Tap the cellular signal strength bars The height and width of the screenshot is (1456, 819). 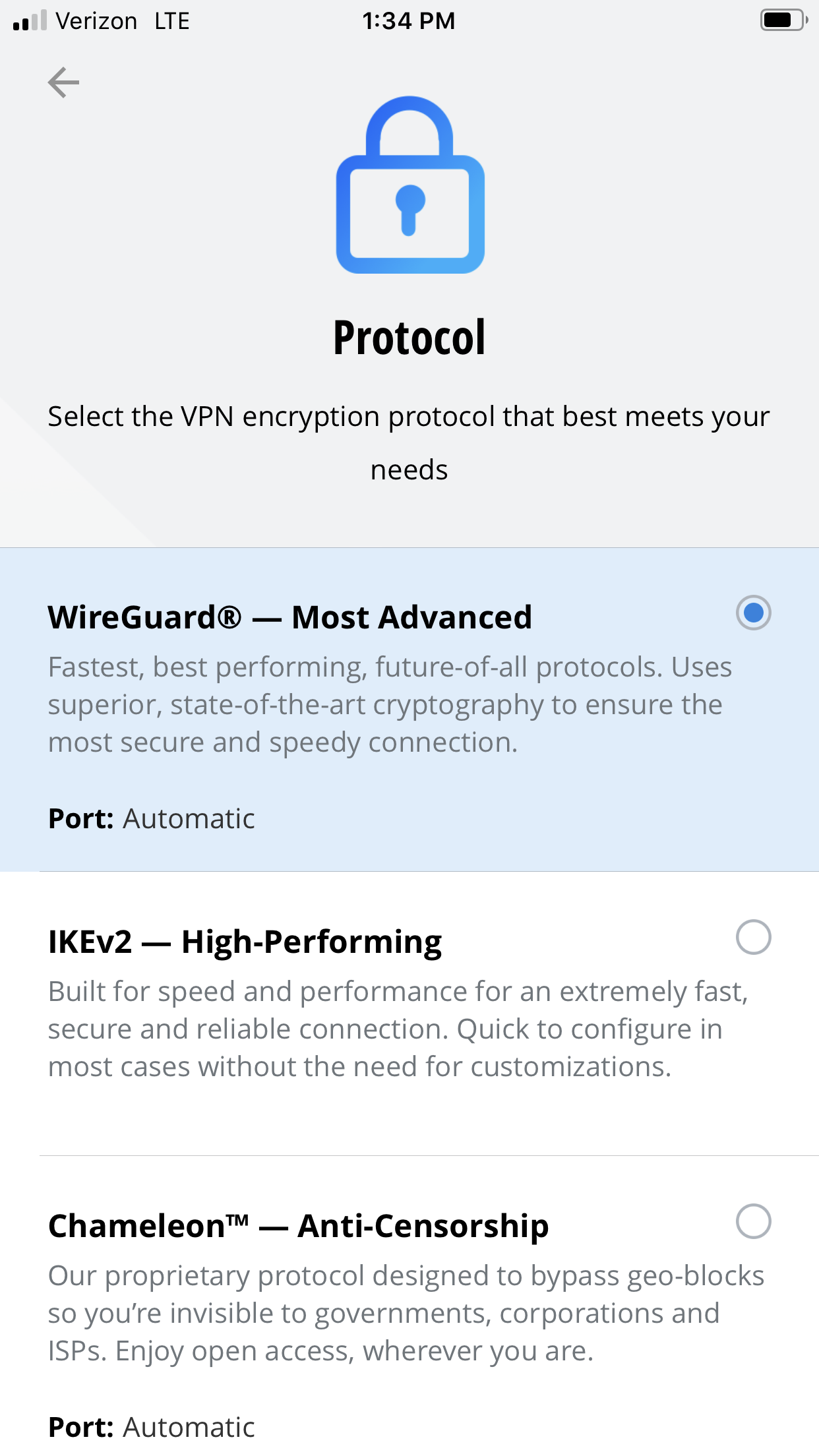click(30, 20)
